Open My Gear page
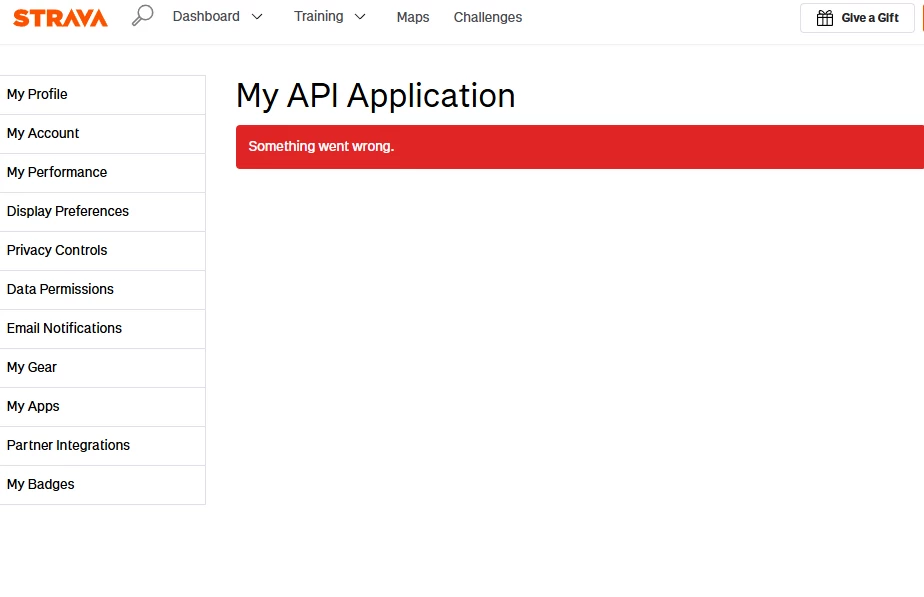Screen dimensions: 924x597 pos(103,367)
